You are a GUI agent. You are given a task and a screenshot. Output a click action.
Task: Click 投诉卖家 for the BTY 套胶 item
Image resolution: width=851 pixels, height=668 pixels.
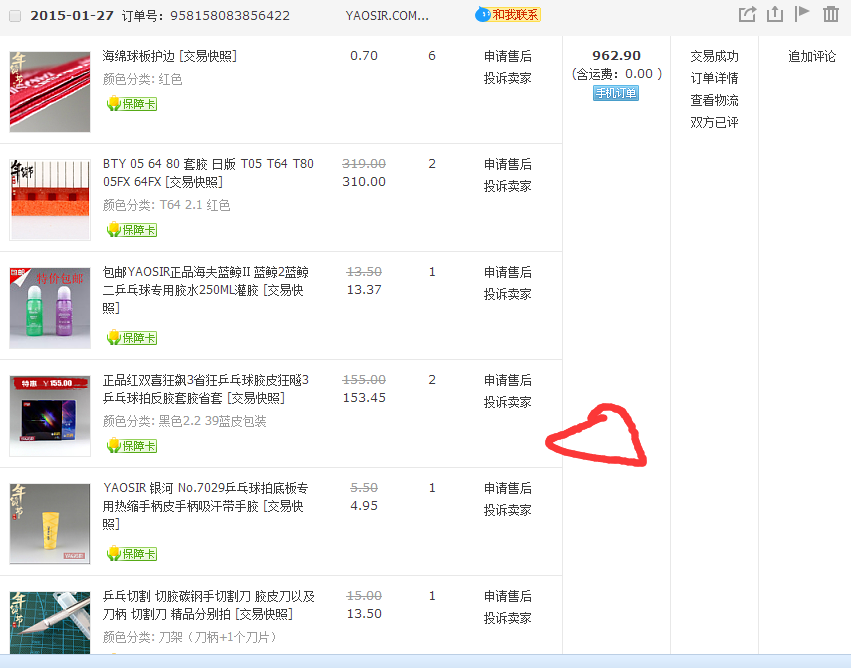pyautogui.click(x=507, y=186)
